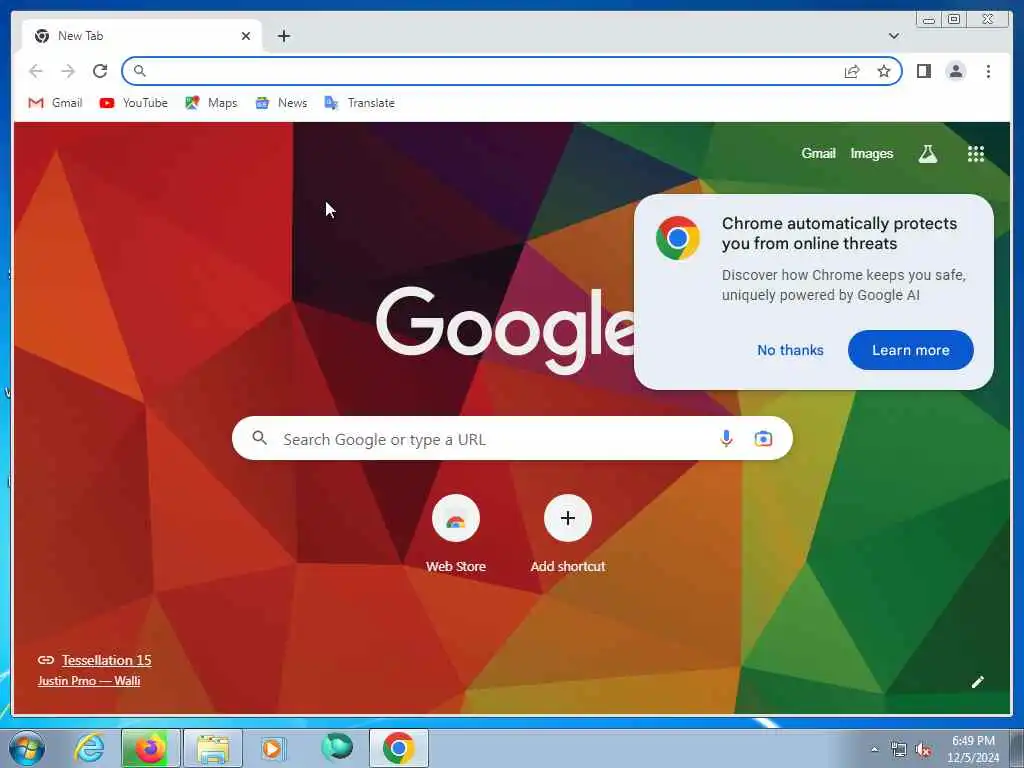
Task: Open the Translate bookmark
Action: (360, 103)
